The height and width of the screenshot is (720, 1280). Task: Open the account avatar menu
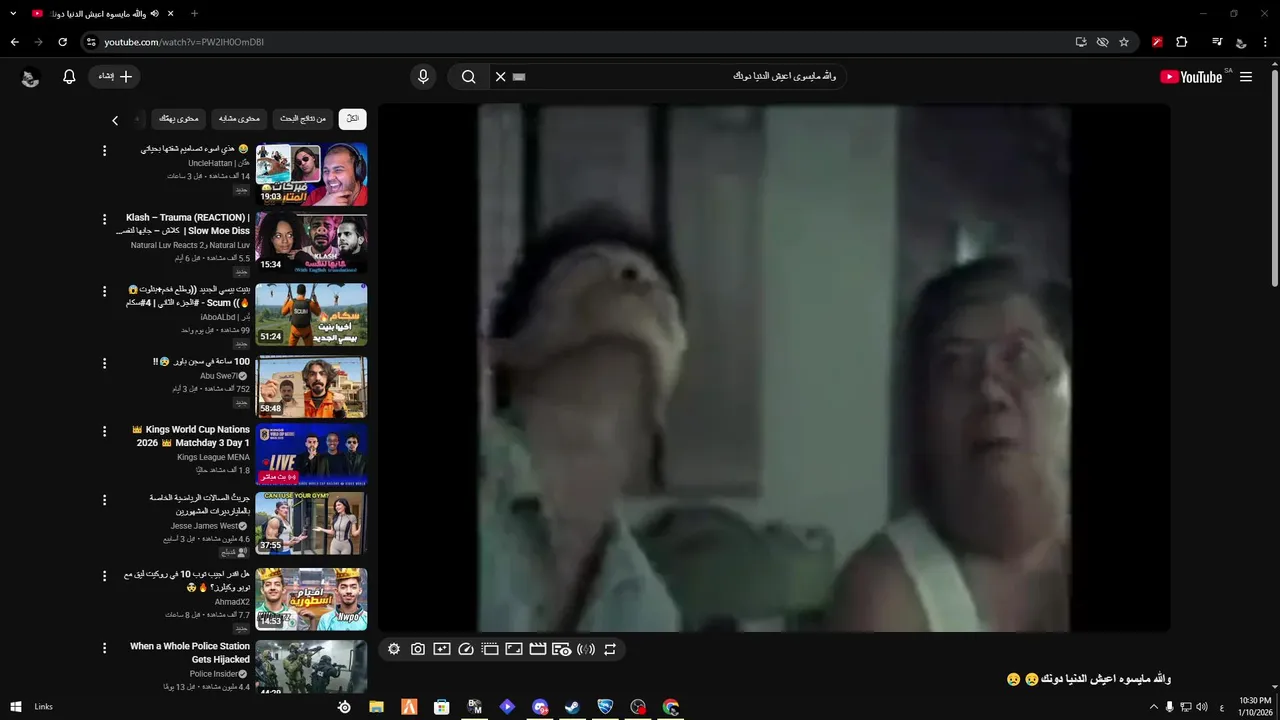(30, 77)
